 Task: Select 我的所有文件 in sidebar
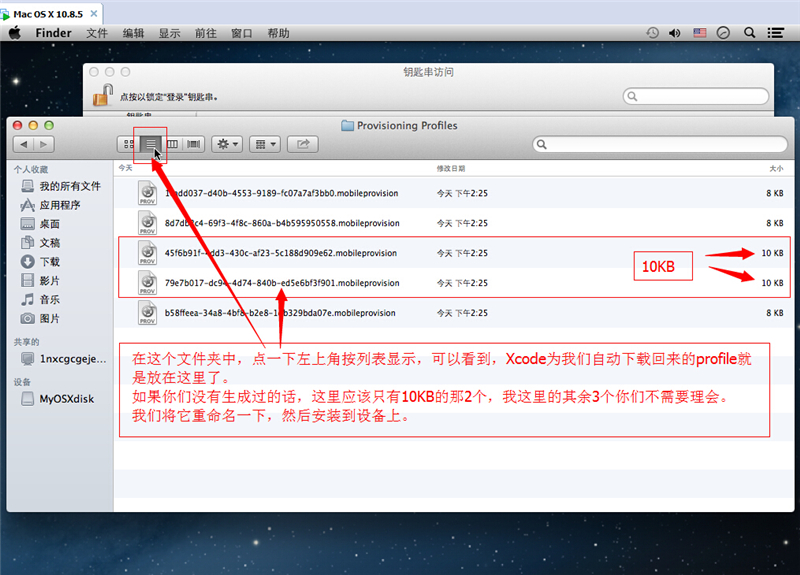click(x=61, y=186)
